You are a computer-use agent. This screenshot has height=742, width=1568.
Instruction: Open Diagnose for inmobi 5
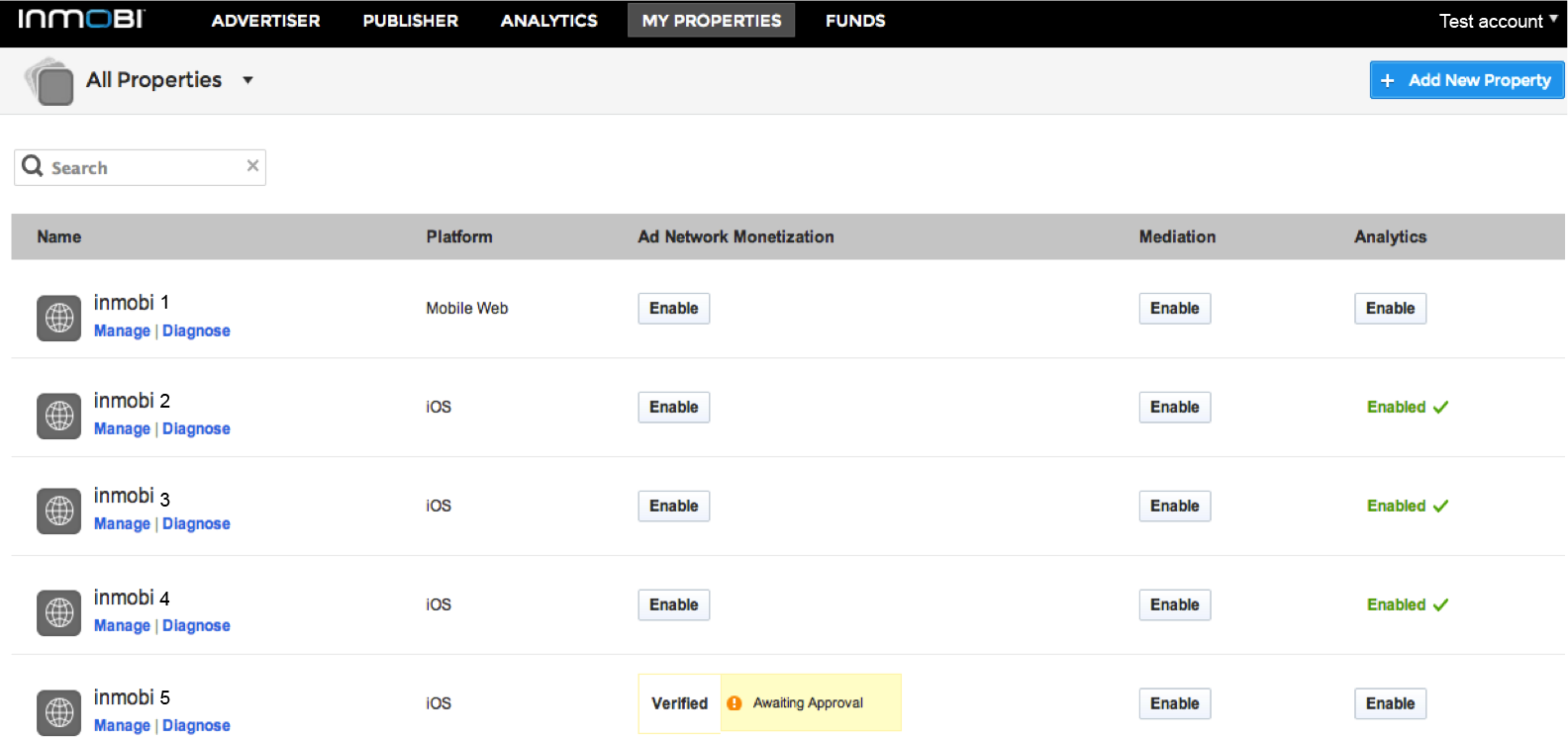[196, 725]
